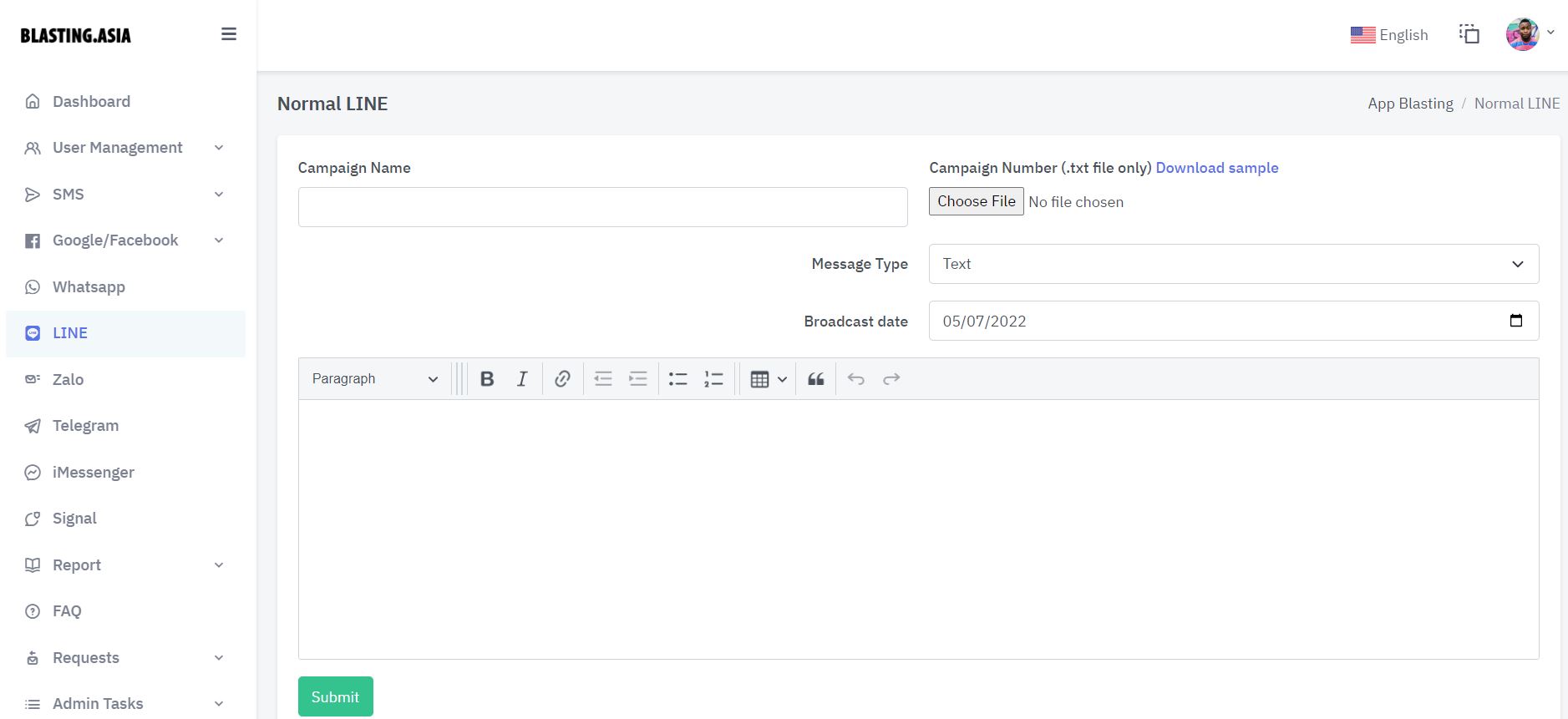Open the insert table dropdown

click(769, 379)
